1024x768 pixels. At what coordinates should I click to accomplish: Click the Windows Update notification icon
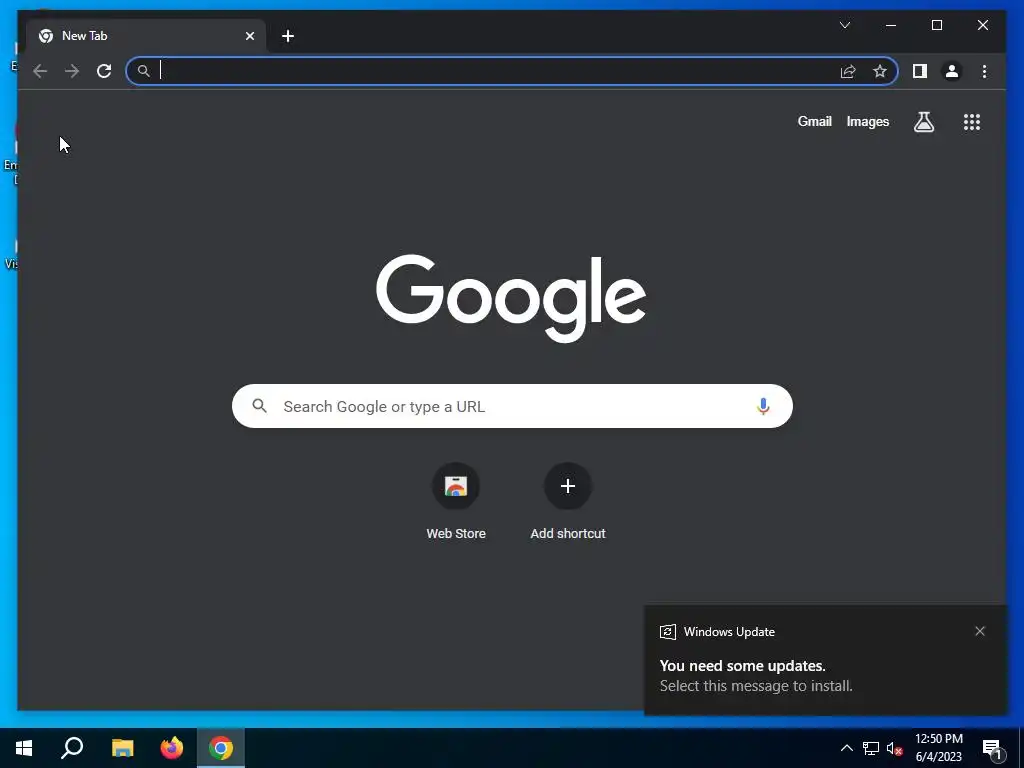tap(667, 632)
